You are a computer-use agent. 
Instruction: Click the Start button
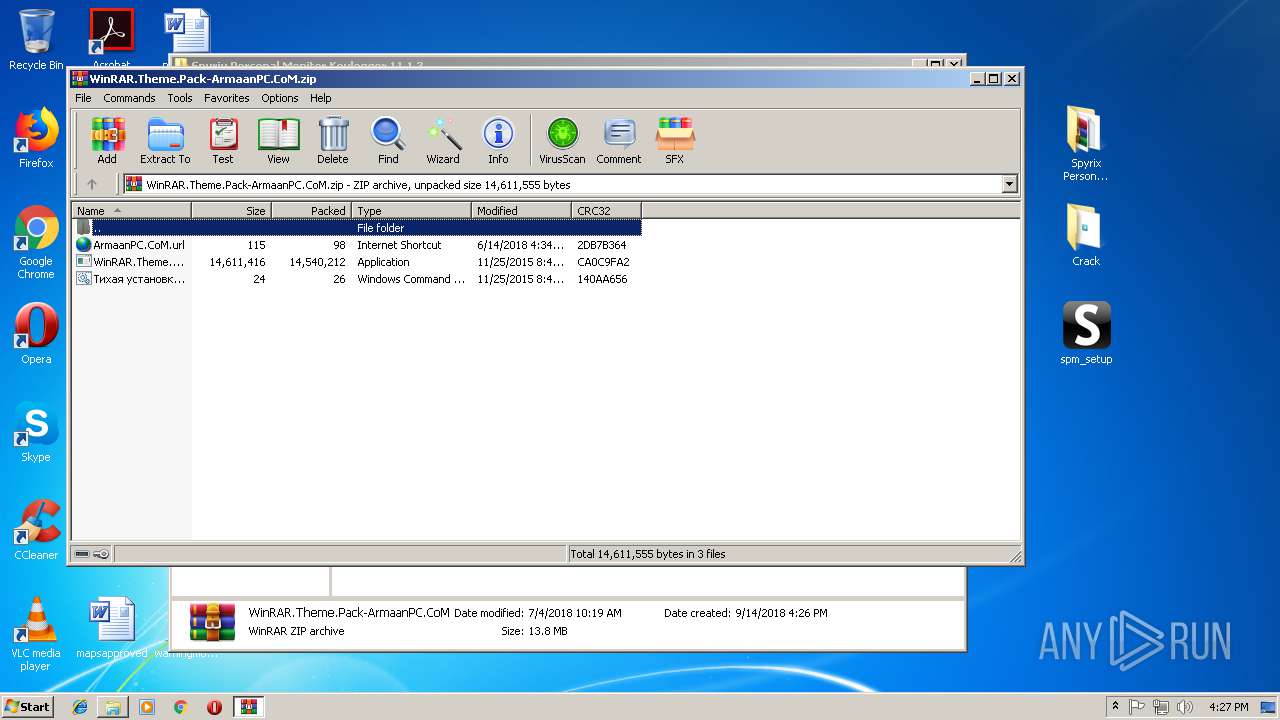tap(27, 706)
